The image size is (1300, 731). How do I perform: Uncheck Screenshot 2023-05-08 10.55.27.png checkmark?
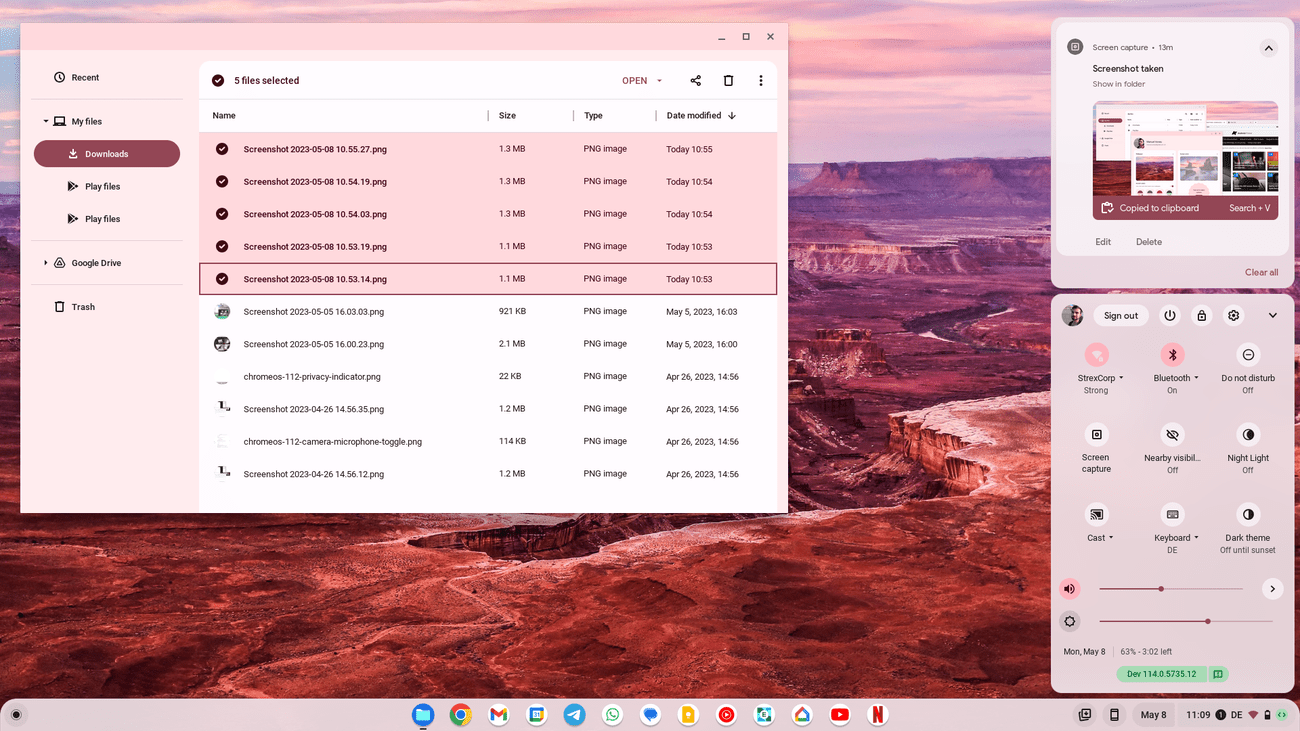pos(222,149)
